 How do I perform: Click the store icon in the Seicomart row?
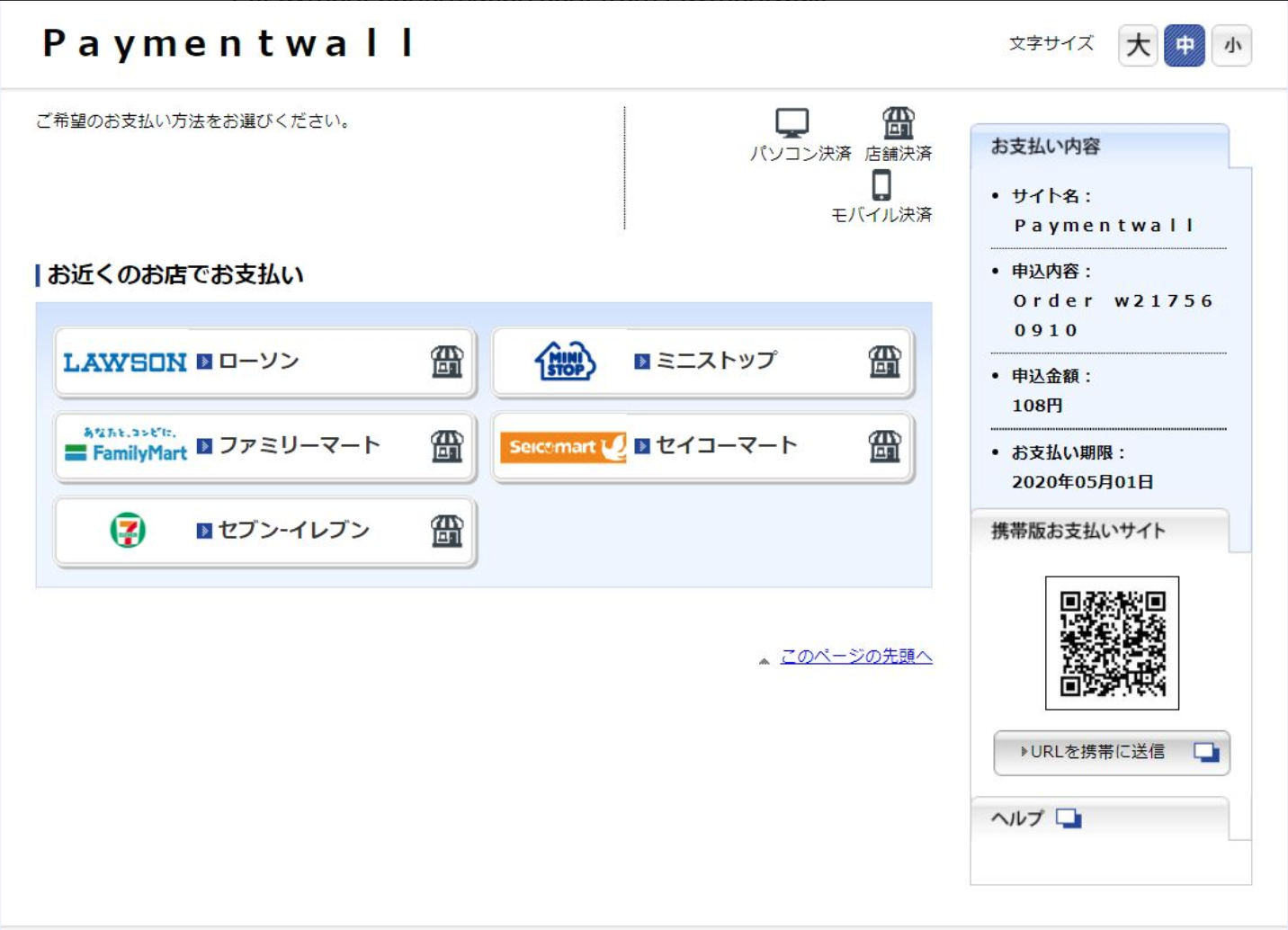tap(885, 446)
